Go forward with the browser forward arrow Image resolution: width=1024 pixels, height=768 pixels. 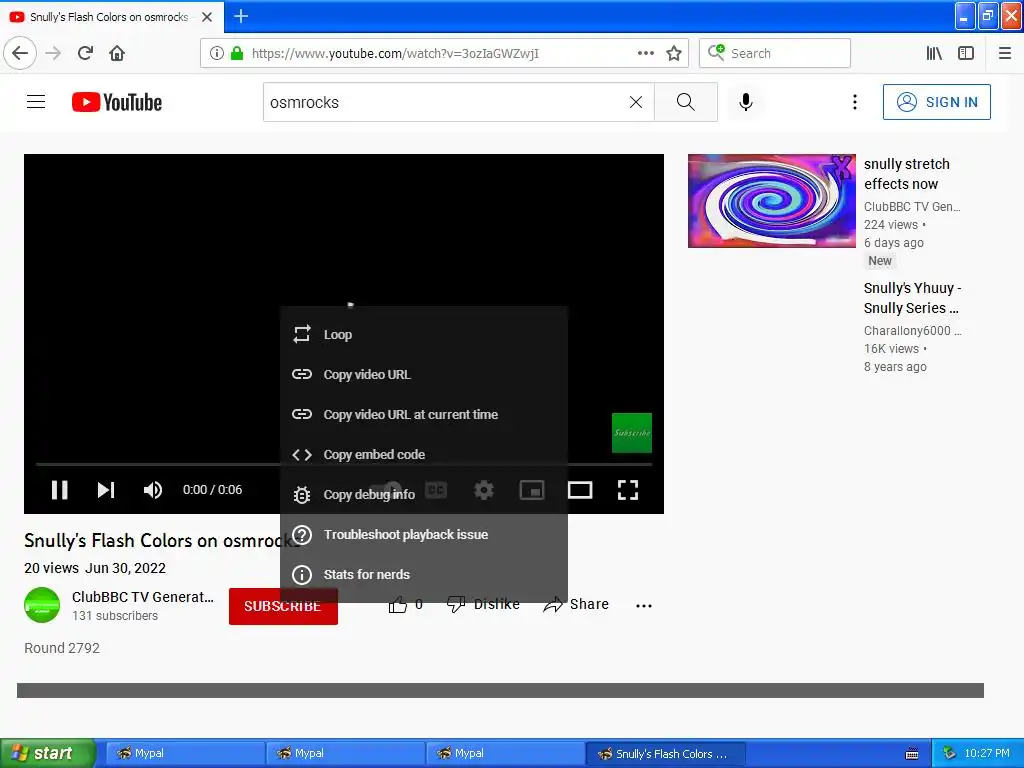(x=54, y=53)
